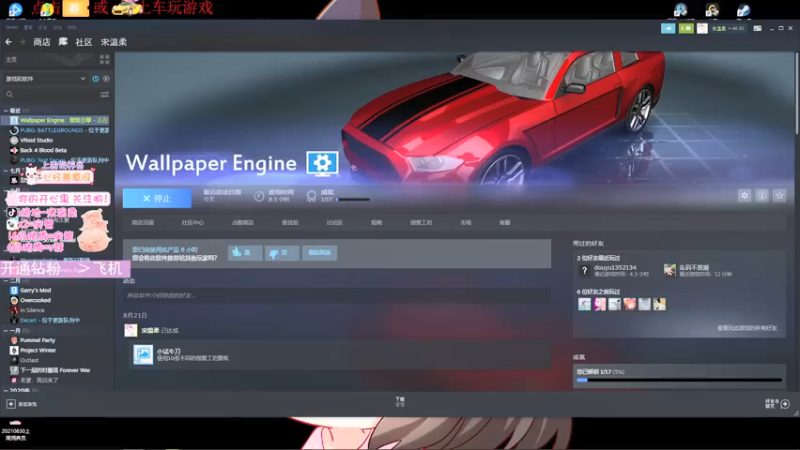This screenshot has height=450, width=800.
Task: Click the library search magnifier icon
Action: [10, 94]
